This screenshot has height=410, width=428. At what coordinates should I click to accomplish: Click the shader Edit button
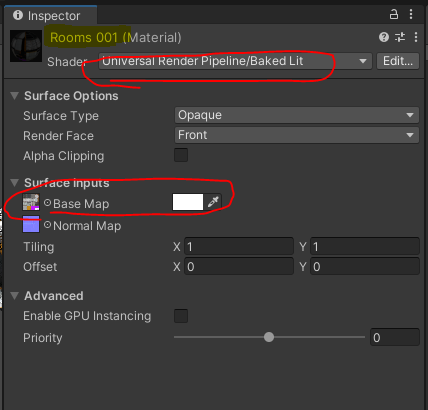point(398,61)
